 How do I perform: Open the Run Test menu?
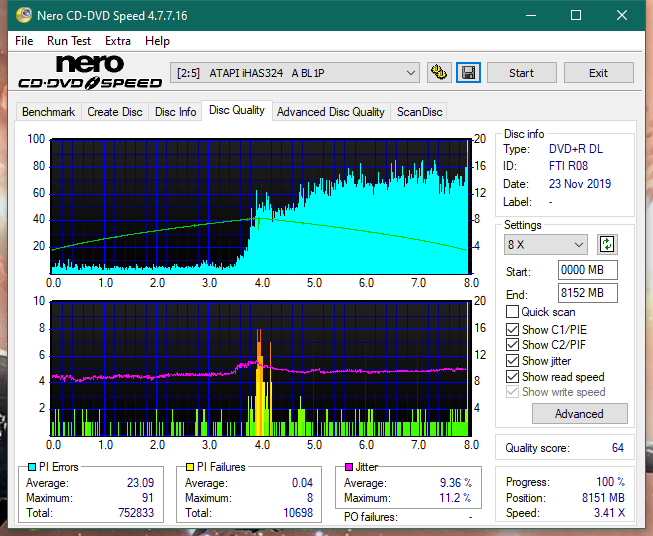coord(69,41)
